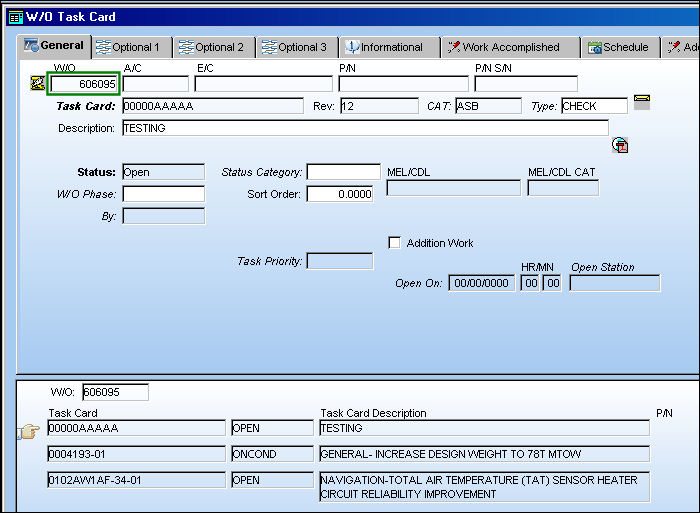Click the Type field showing CHECK
The width and height of the screenshot is (700, 513).
pos(594,106)
